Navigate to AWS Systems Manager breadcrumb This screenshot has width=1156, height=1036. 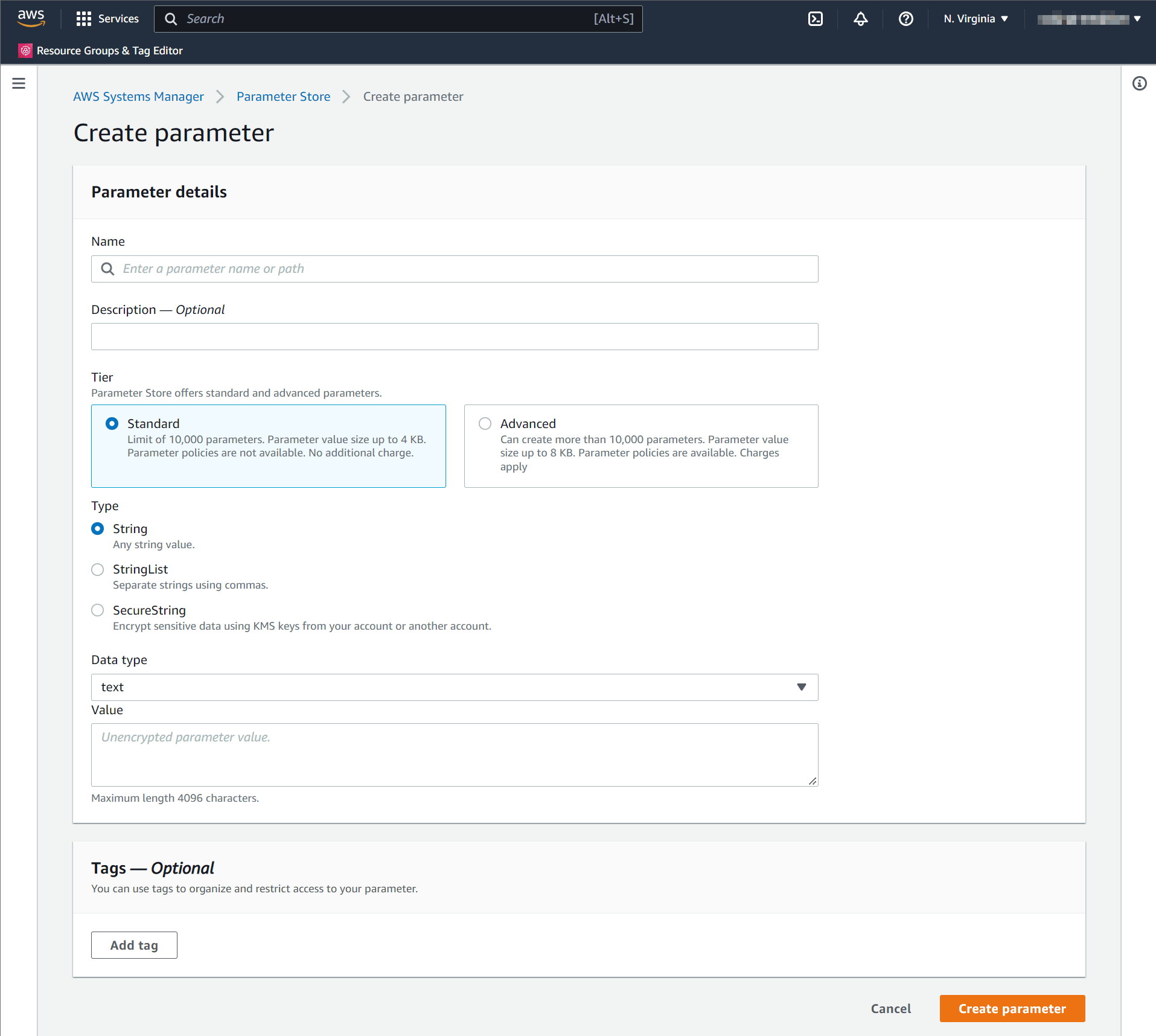point(138,97)
